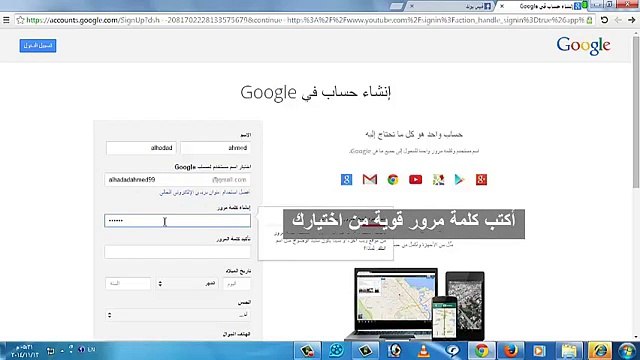Screen dimensions: 640x360
Task: Close the Facebook tab
Action: [x=412, y=6]
